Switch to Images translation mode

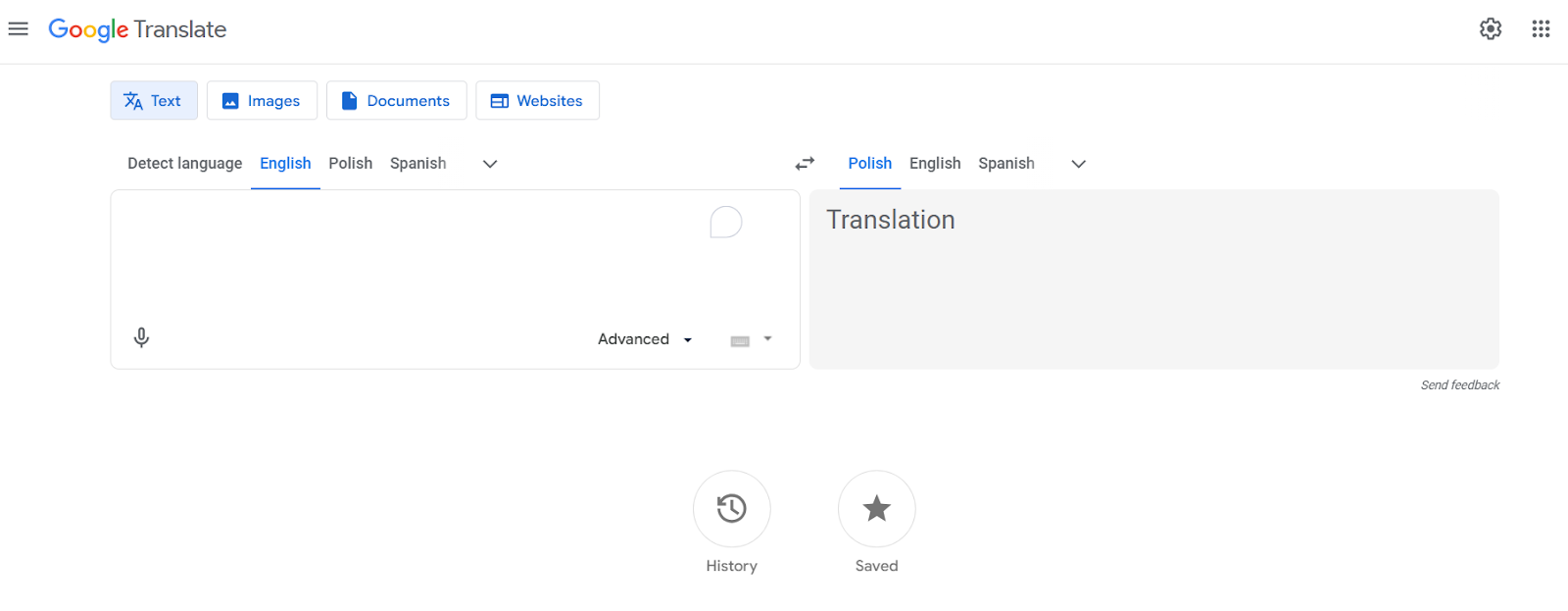pyautogui.click(x=262, y=101)
